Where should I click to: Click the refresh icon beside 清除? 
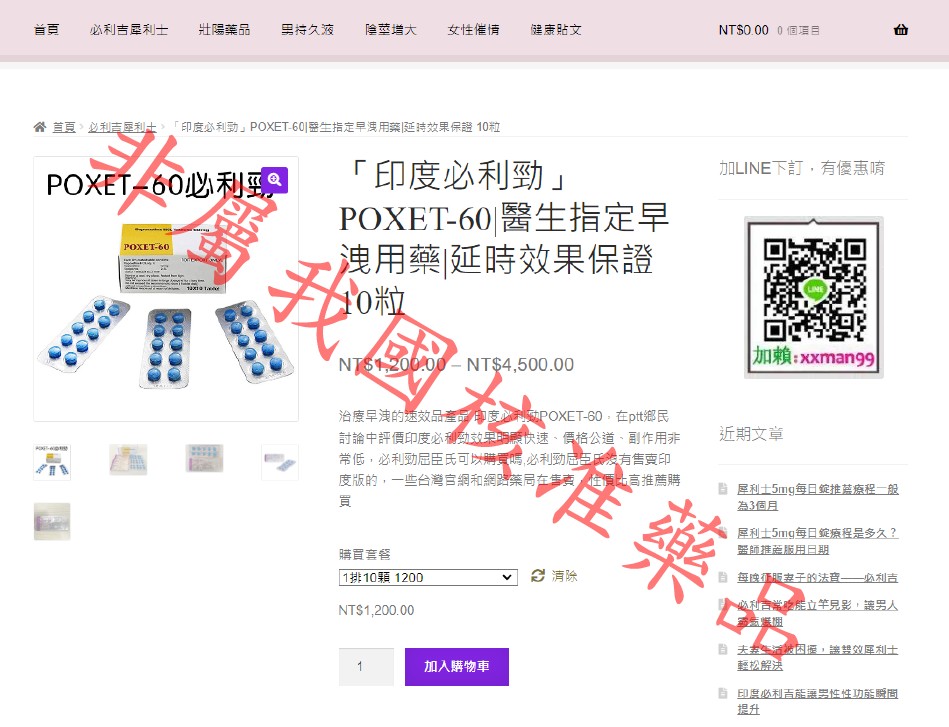pos(537,576)
